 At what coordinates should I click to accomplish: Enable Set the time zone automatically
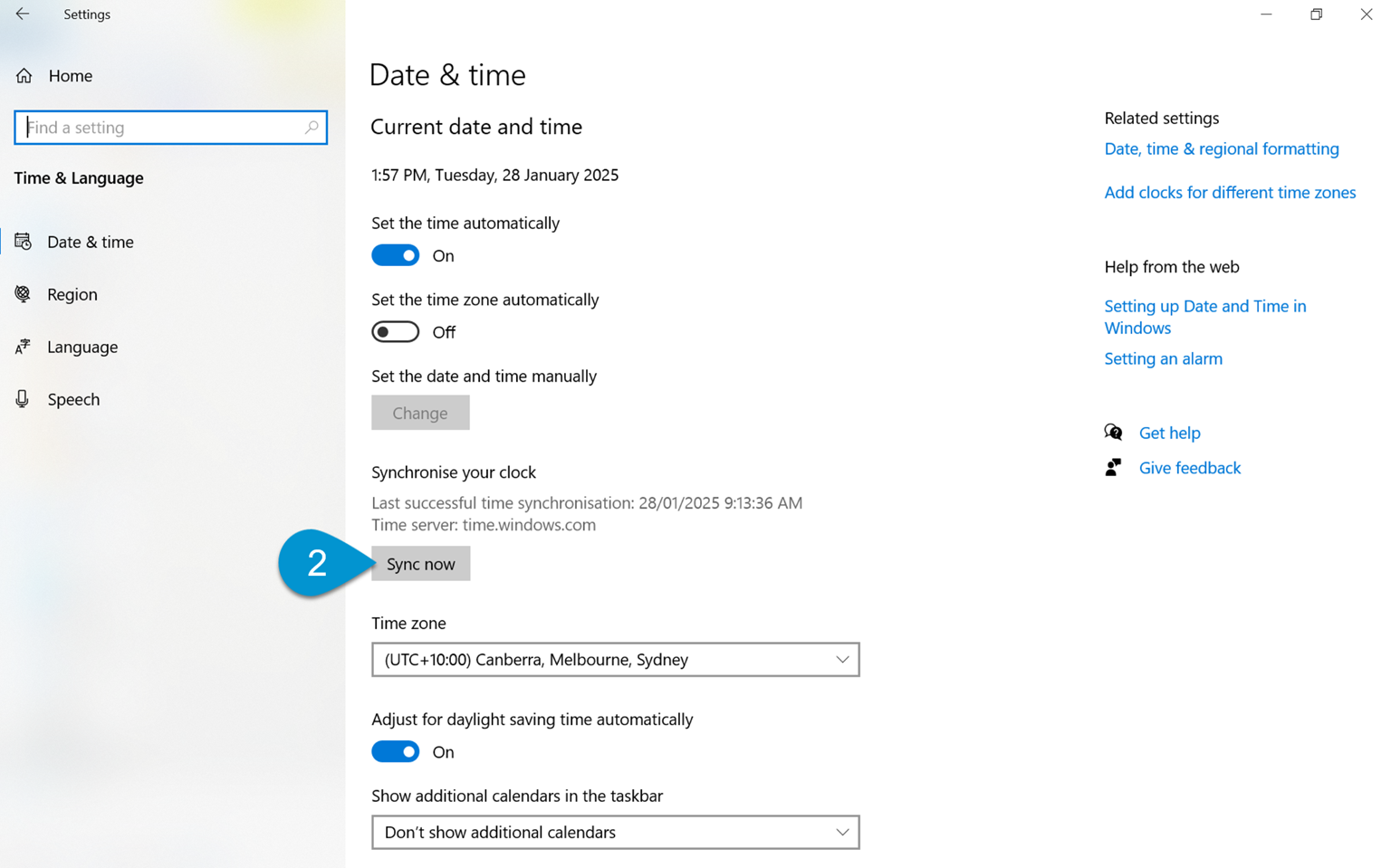pos(396,332)
